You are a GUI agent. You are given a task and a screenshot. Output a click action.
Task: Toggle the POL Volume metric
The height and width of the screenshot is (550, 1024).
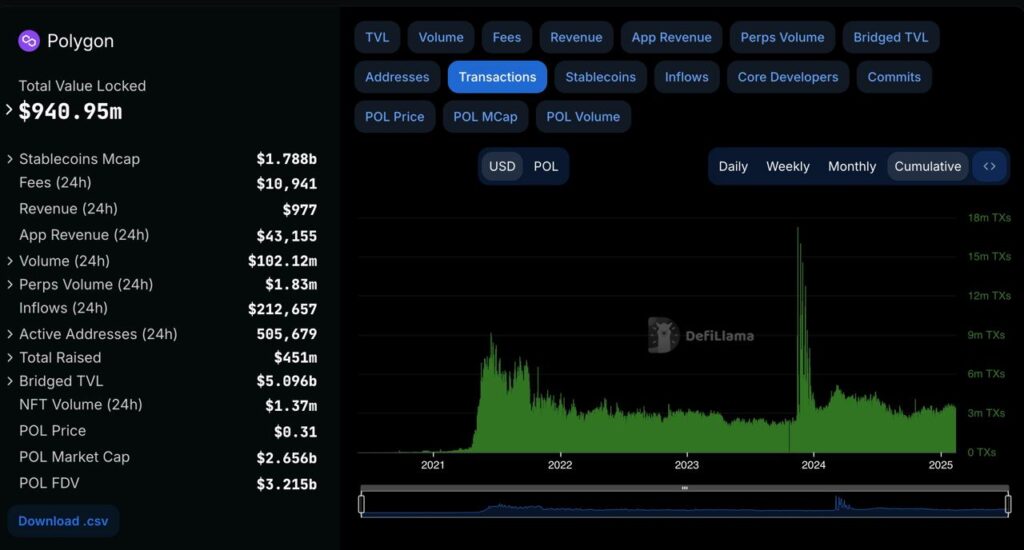coord(583,117)
